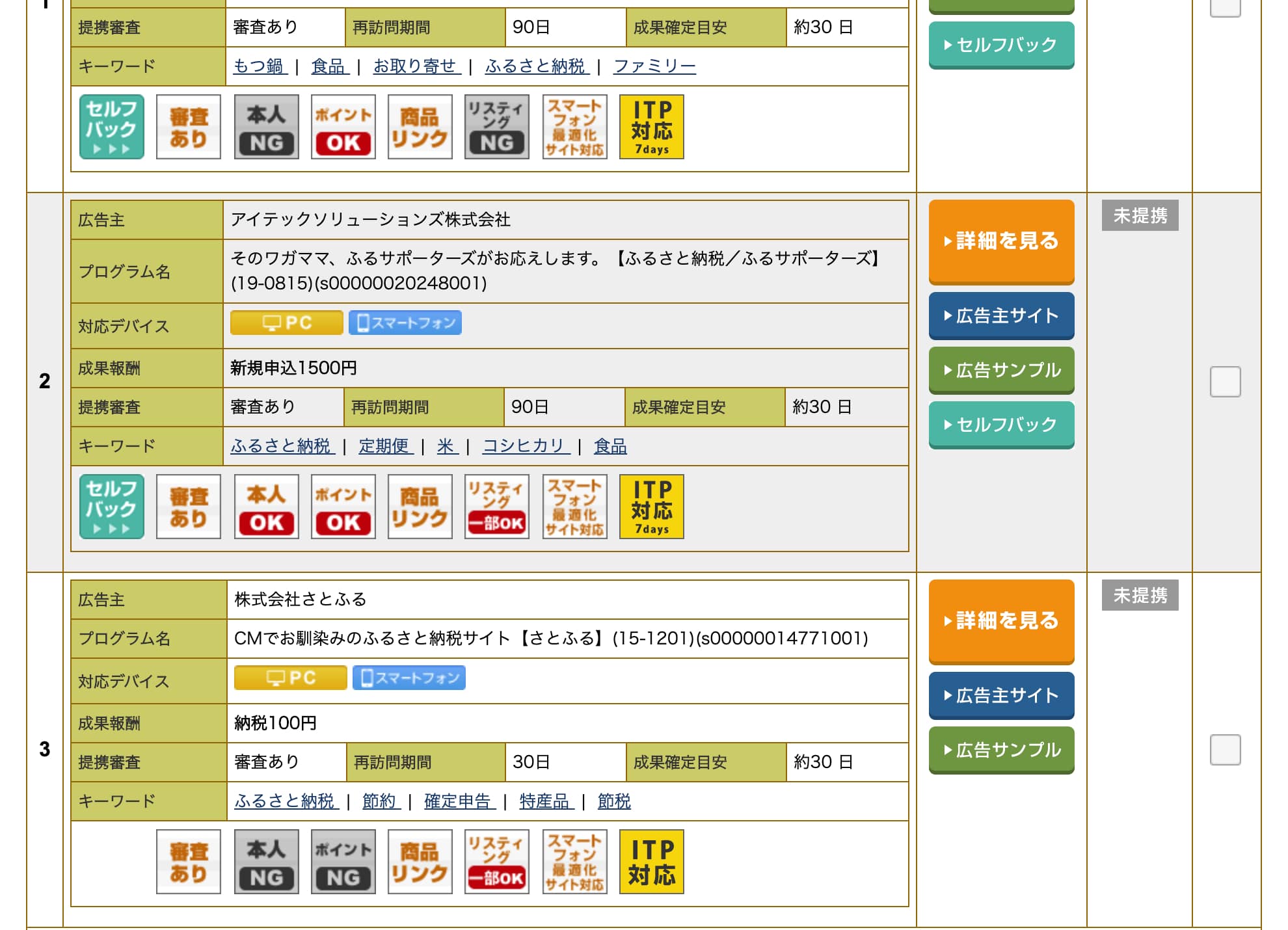Click row 2 本人OK badge icon
The width and height of the screenshot is (1288, 930).
tap(266, 507)
